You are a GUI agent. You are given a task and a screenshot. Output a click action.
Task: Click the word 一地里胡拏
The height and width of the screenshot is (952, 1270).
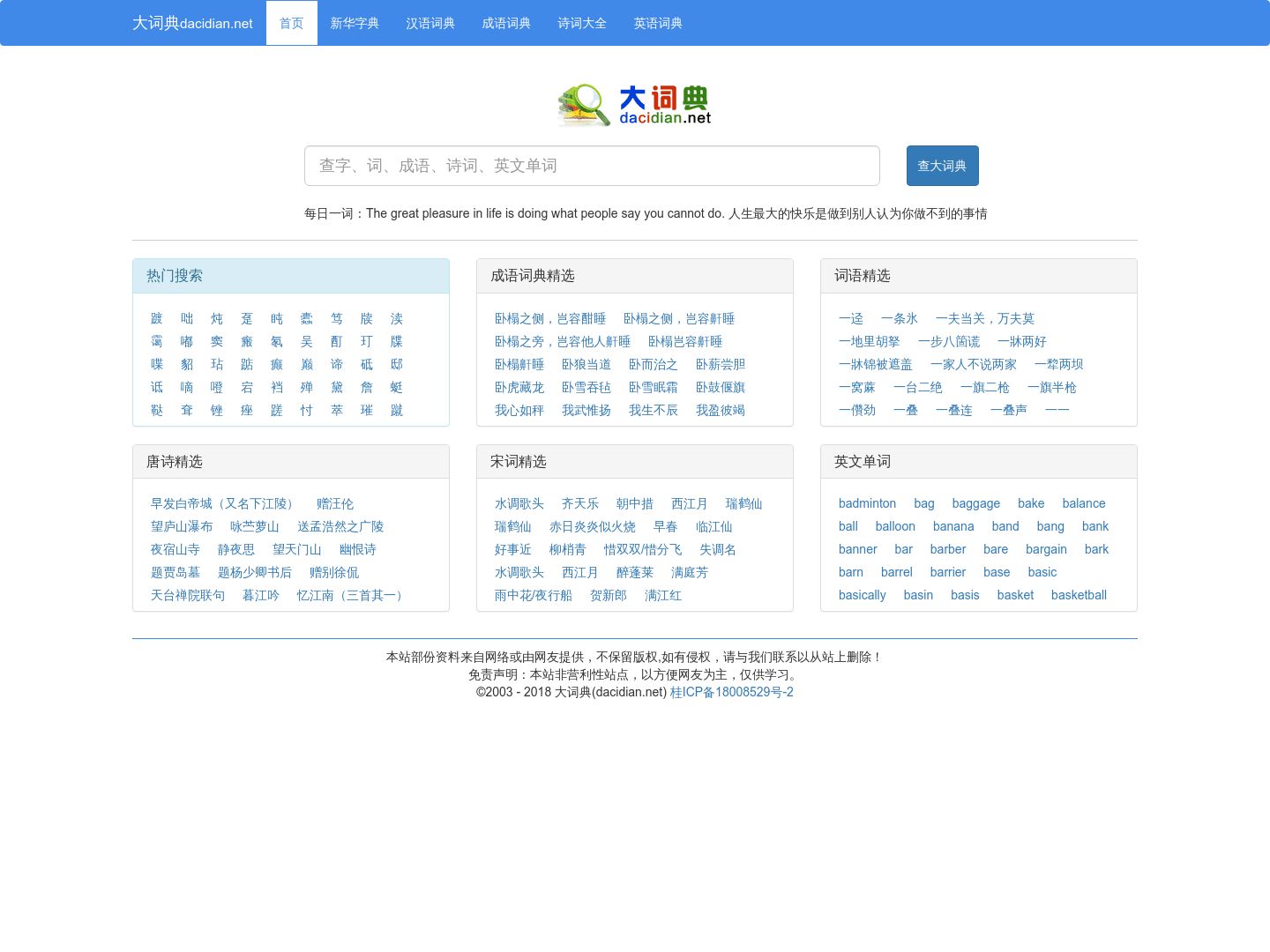tap(870, 341)
